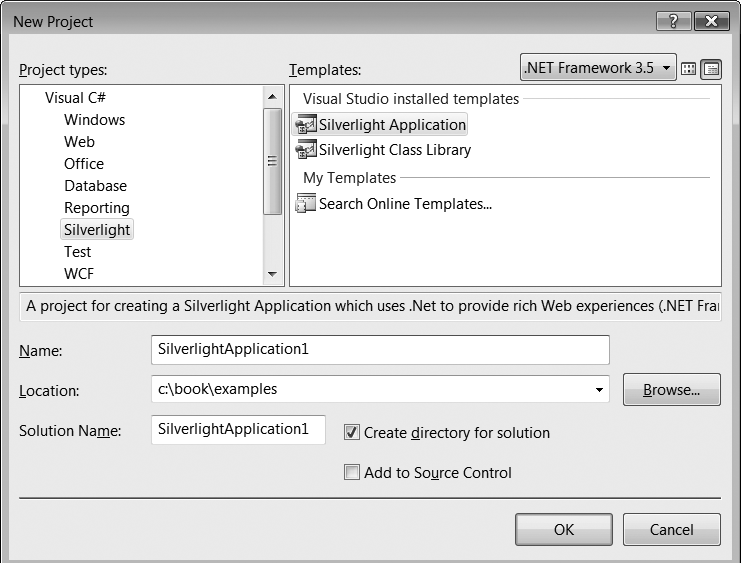Click the My Templates group heading

tap(349, 178)
